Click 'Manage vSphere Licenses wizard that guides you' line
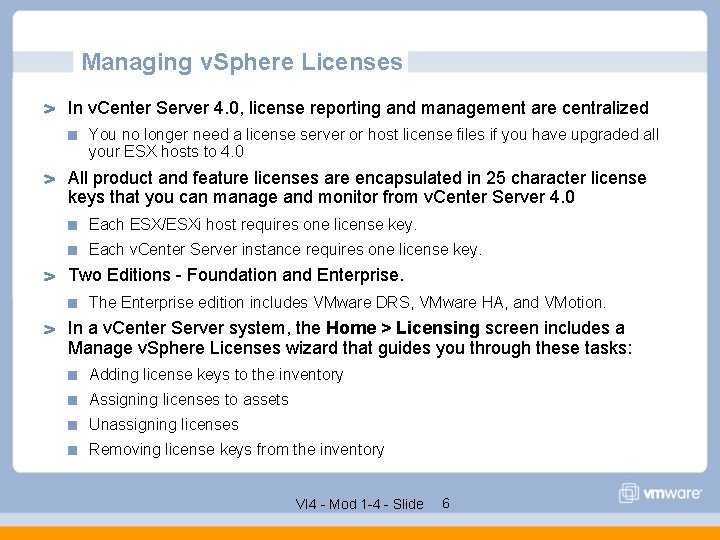Viewport: 720px width, 540px height. (x=350, y=348)
